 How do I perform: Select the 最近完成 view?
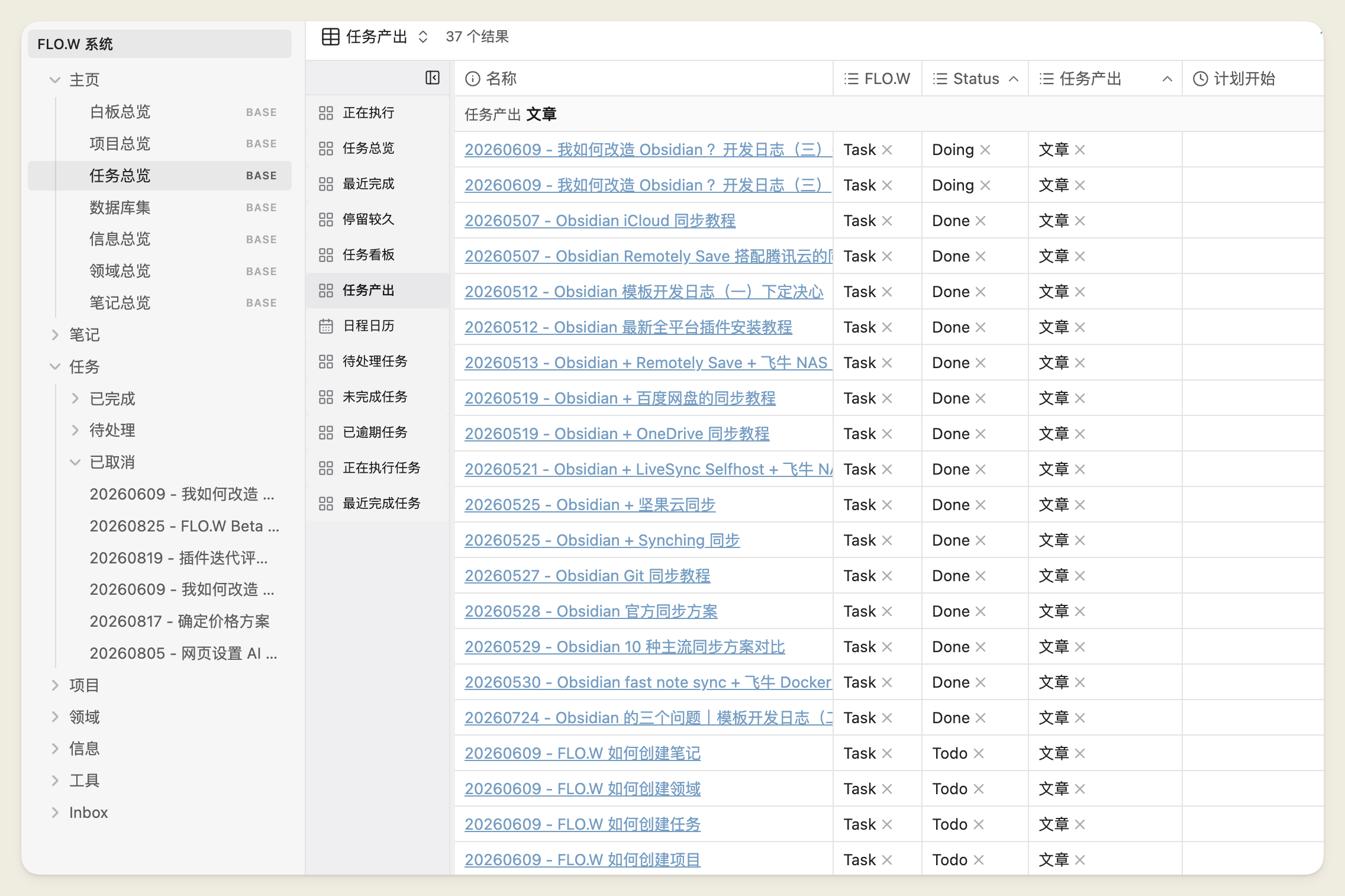coord(378,183)
